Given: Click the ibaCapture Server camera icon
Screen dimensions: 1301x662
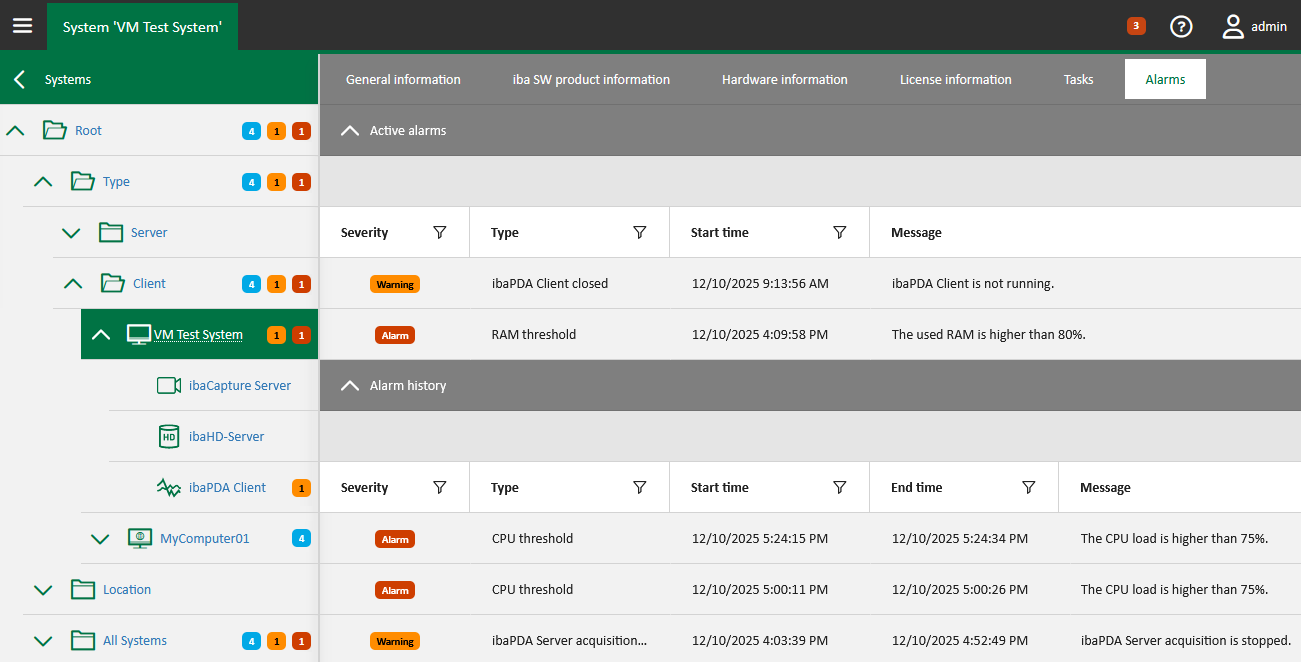Looking at the screenshot, I should (169, 386).
